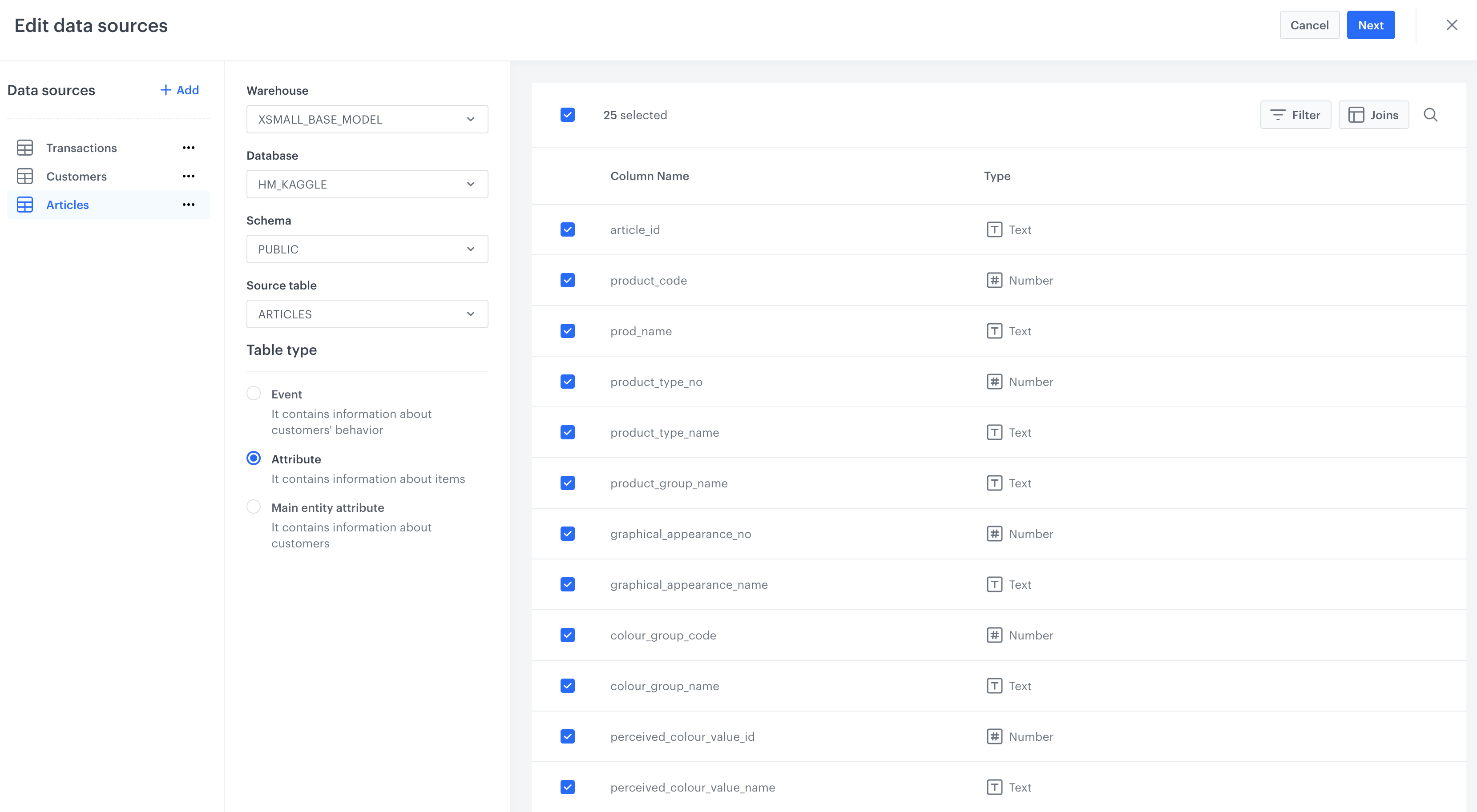This screenshot has height=812, width=1477.
Task: Click the Transactions table icon
Action: click(x=24, y=148)
